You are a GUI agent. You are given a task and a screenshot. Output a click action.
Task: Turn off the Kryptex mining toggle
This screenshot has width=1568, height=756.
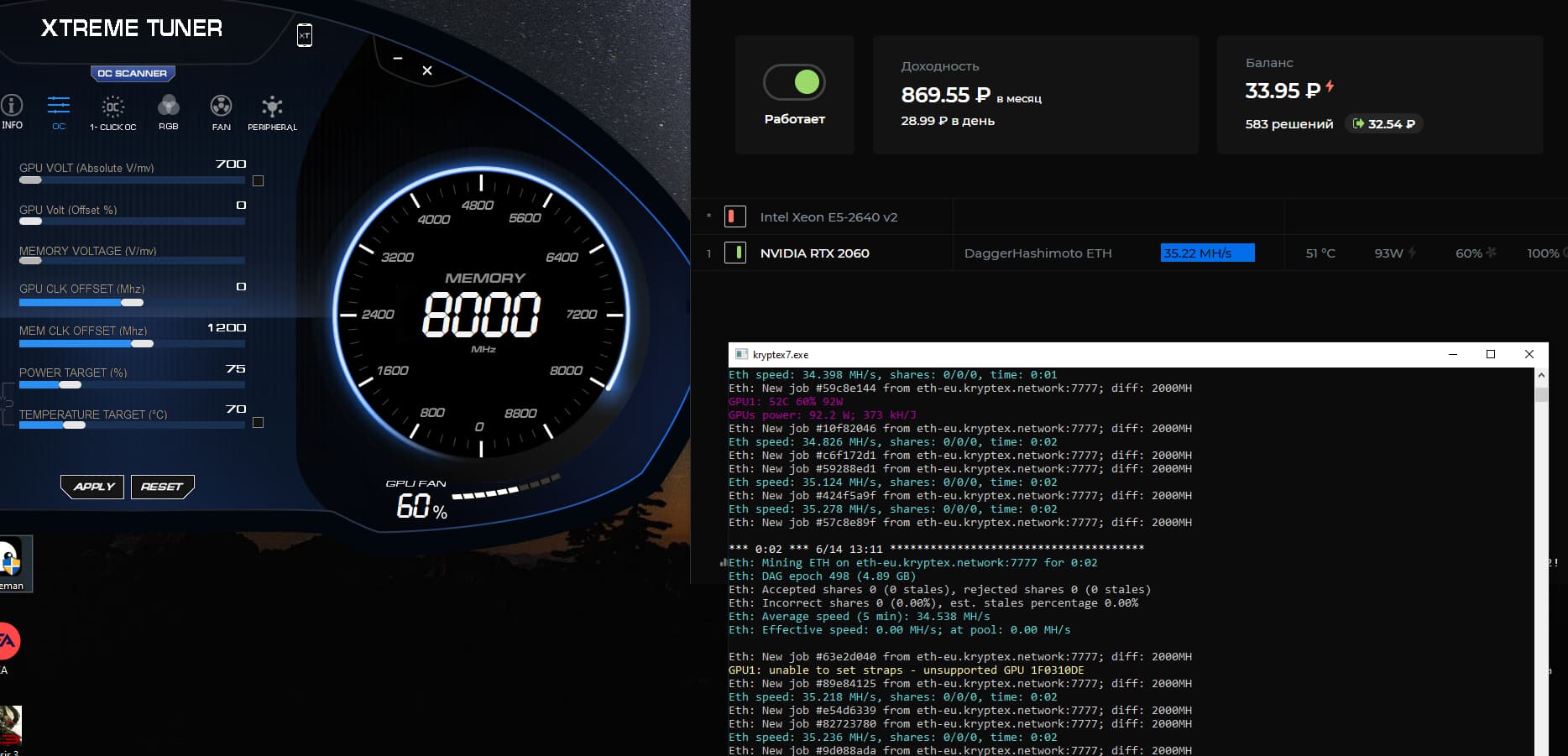pos(794,82)
